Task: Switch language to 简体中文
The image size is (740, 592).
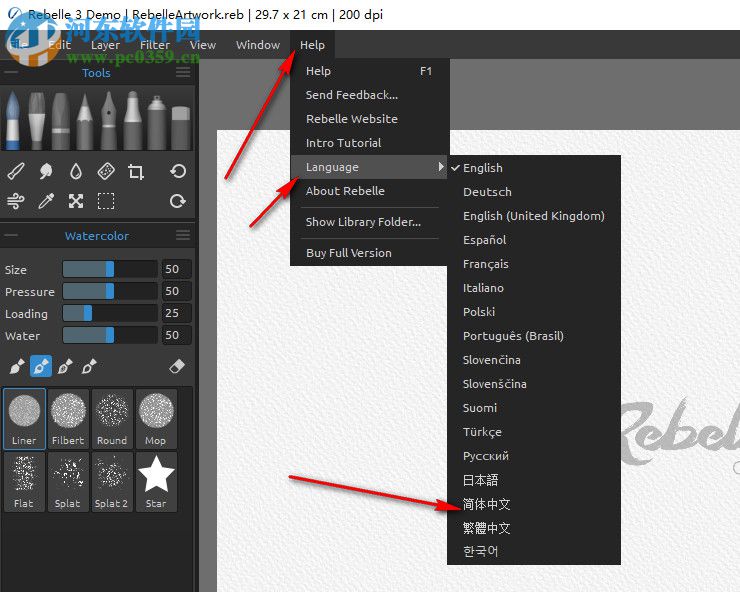Action: (534, 504)
